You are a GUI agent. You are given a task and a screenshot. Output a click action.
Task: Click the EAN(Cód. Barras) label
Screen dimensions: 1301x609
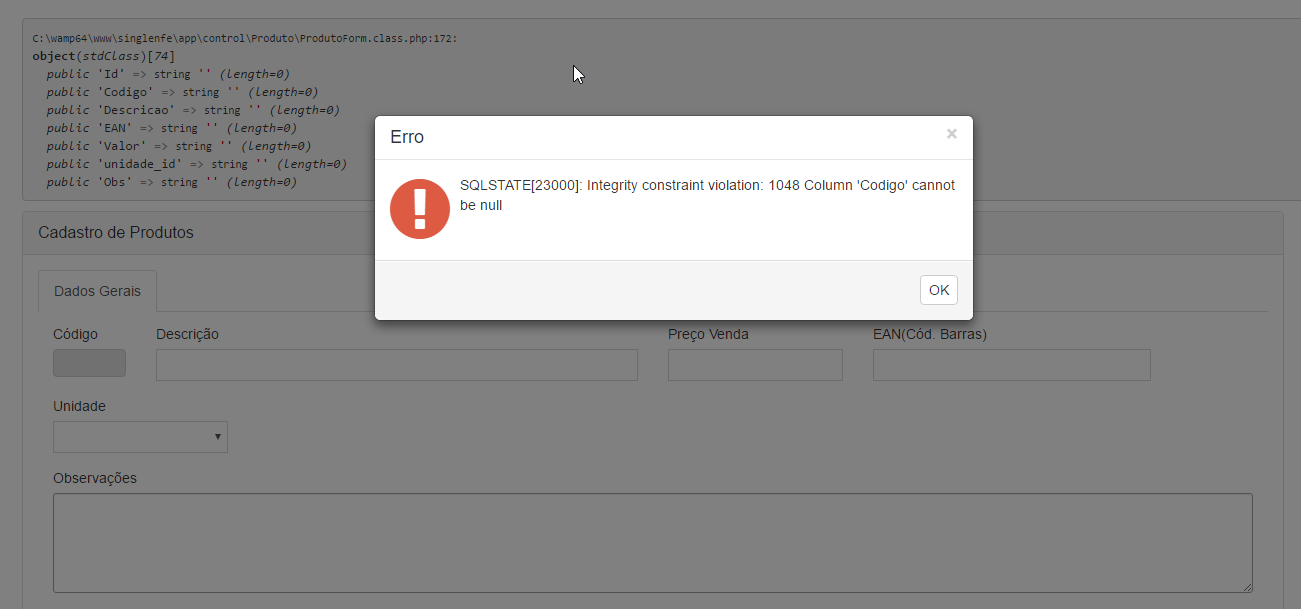pos(930,334)
